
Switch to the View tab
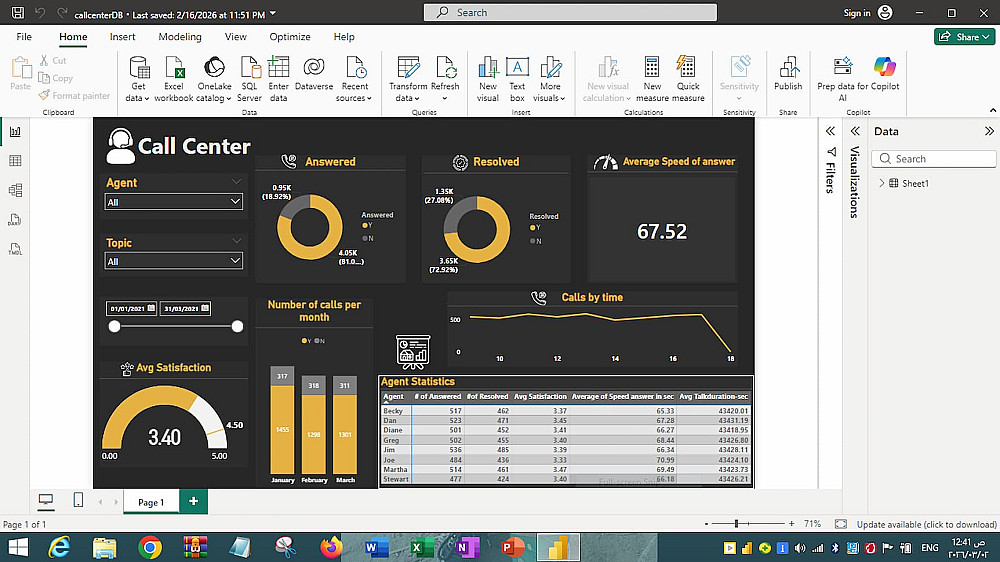pyautogui.click(x=235, y=37)
